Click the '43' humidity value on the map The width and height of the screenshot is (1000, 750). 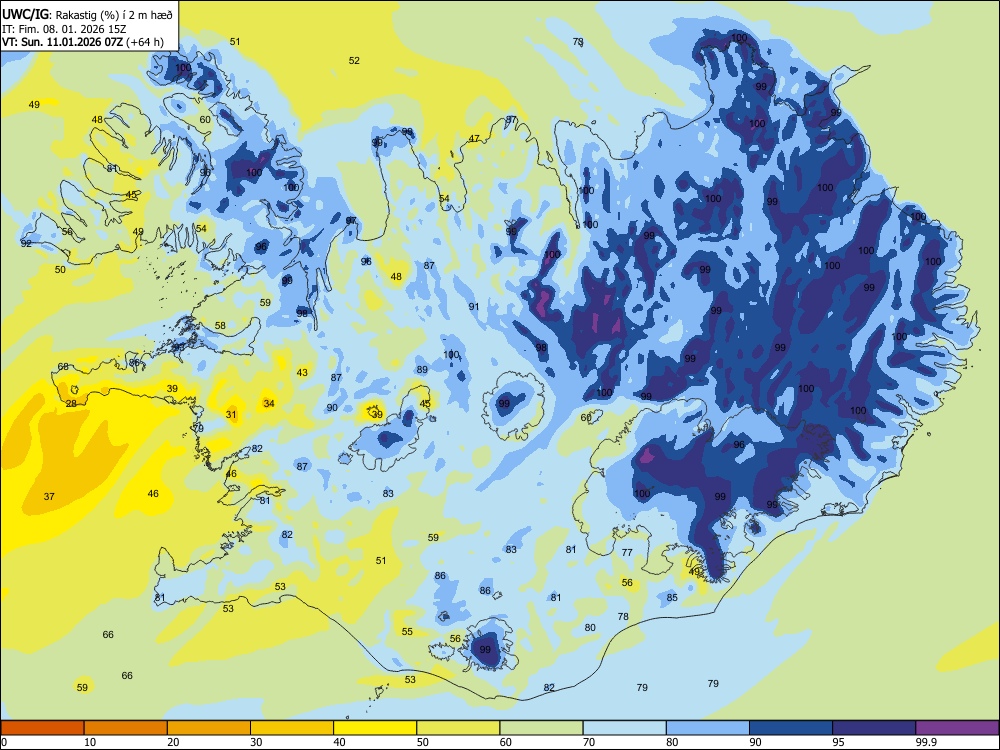coord(302,372)
